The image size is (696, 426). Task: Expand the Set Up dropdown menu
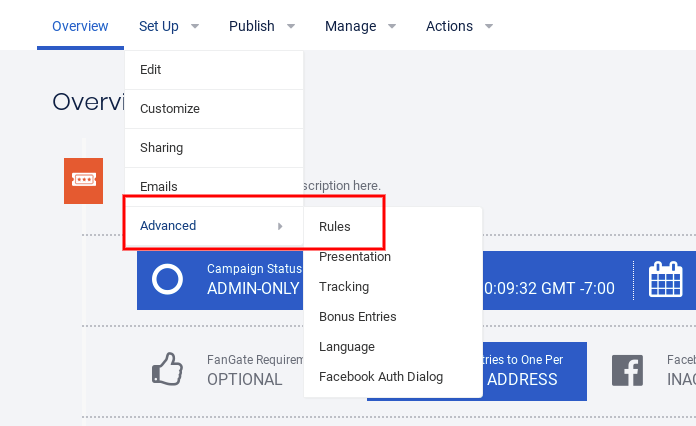[x=168, y=26]
